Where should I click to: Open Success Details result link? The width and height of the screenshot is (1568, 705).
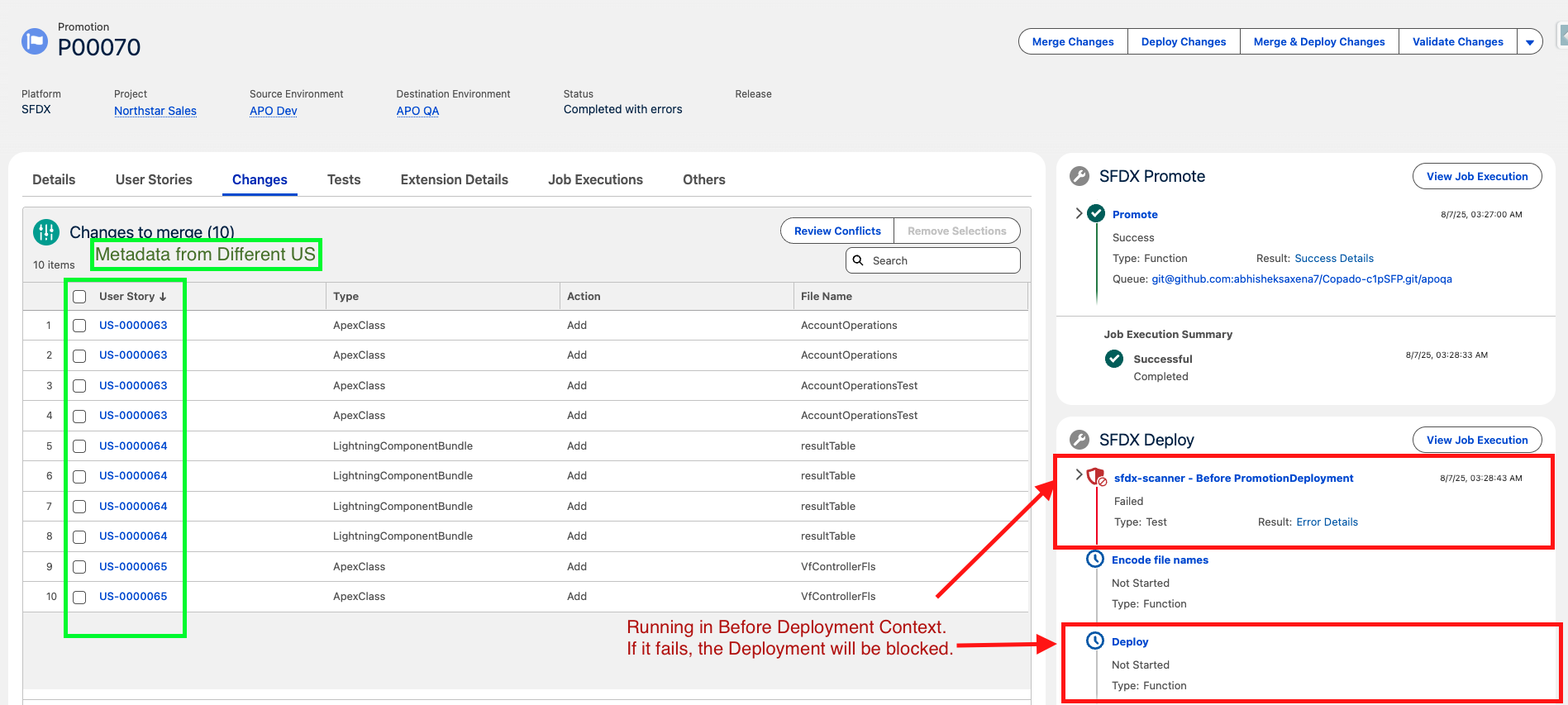point(1334,259)
